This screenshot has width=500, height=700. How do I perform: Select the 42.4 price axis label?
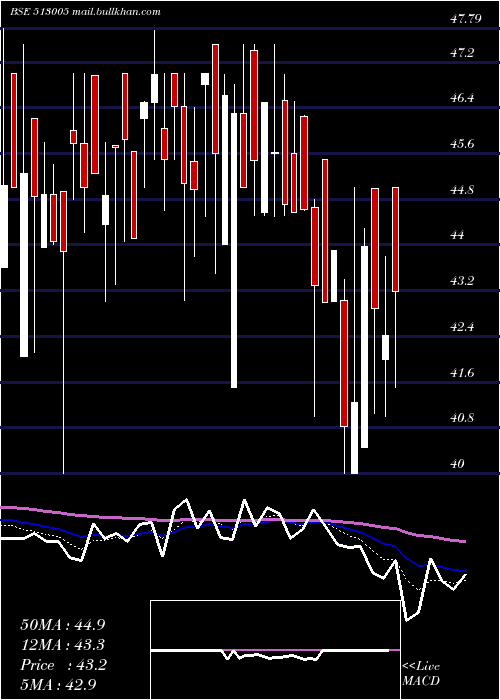(x=462, y=327)
